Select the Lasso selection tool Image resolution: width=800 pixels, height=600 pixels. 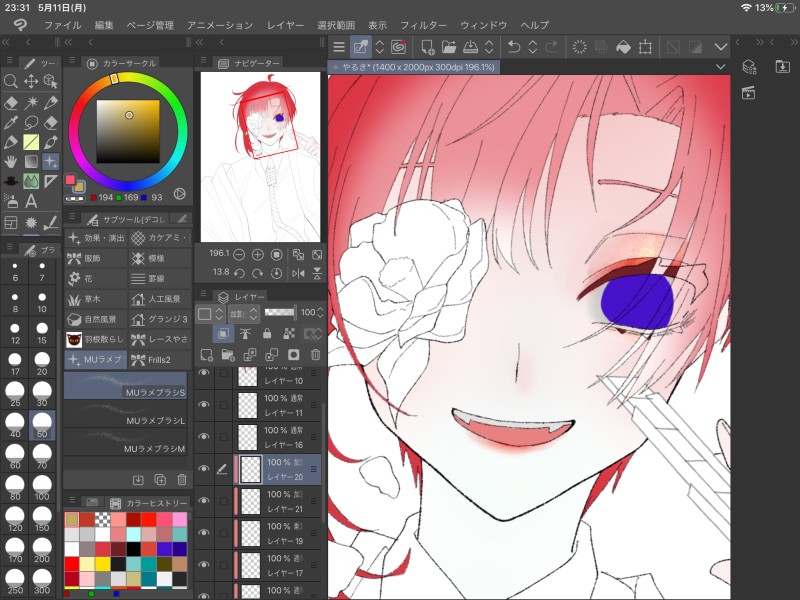click(31, 122)
